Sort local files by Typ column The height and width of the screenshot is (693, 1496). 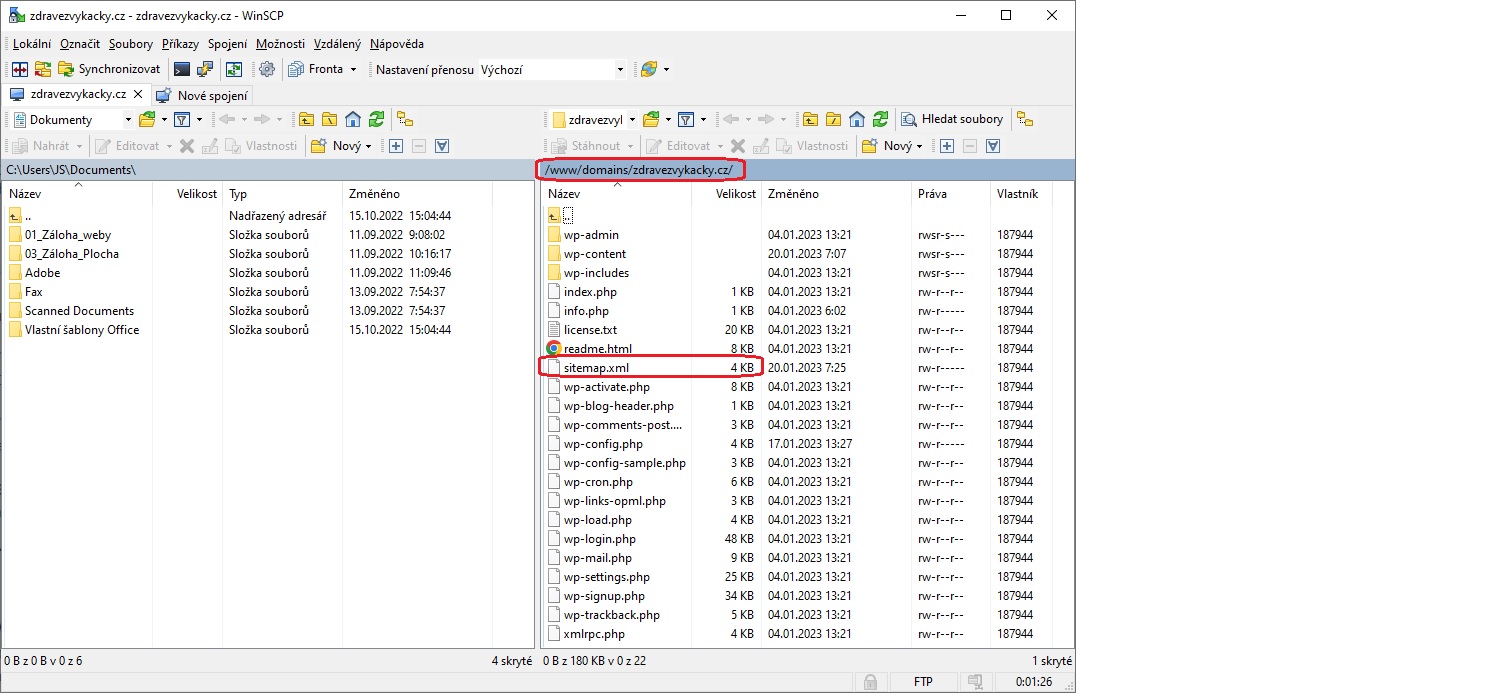(x=282, y=194)
